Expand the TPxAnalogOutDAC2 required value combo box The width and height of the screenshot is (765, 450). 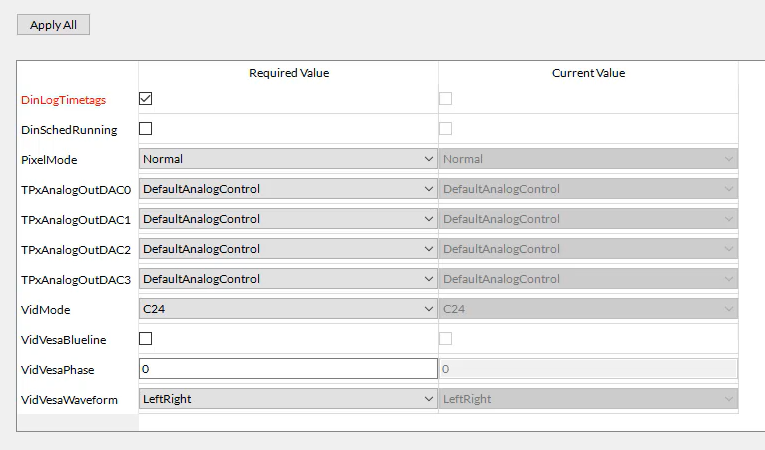287,249
